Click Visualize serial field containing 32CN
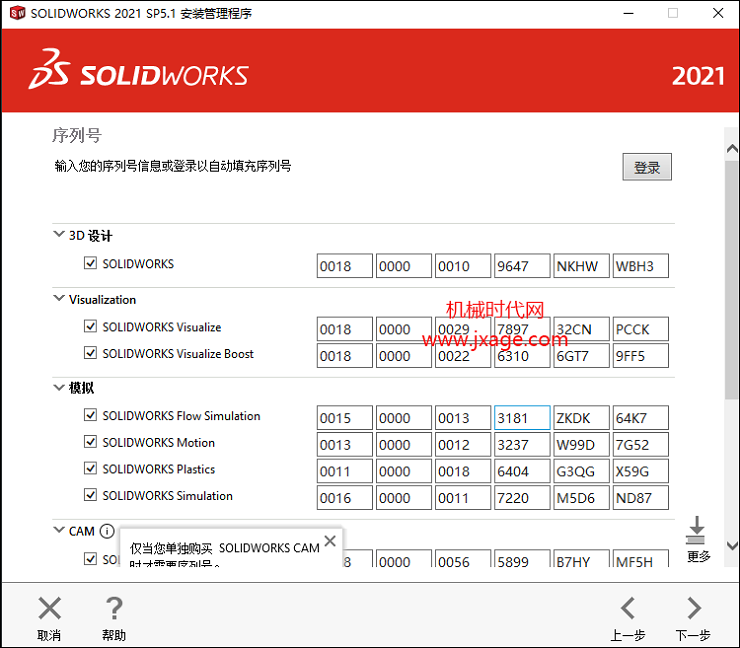Viewport: 740px width, 648px height. pos(581,329)
